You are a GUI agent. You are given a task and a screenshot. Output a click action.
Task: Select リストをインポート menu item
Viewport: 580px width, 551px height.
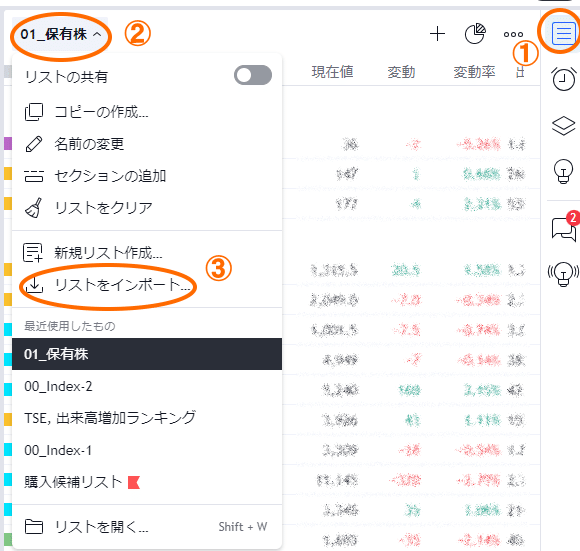coord(147,285)
